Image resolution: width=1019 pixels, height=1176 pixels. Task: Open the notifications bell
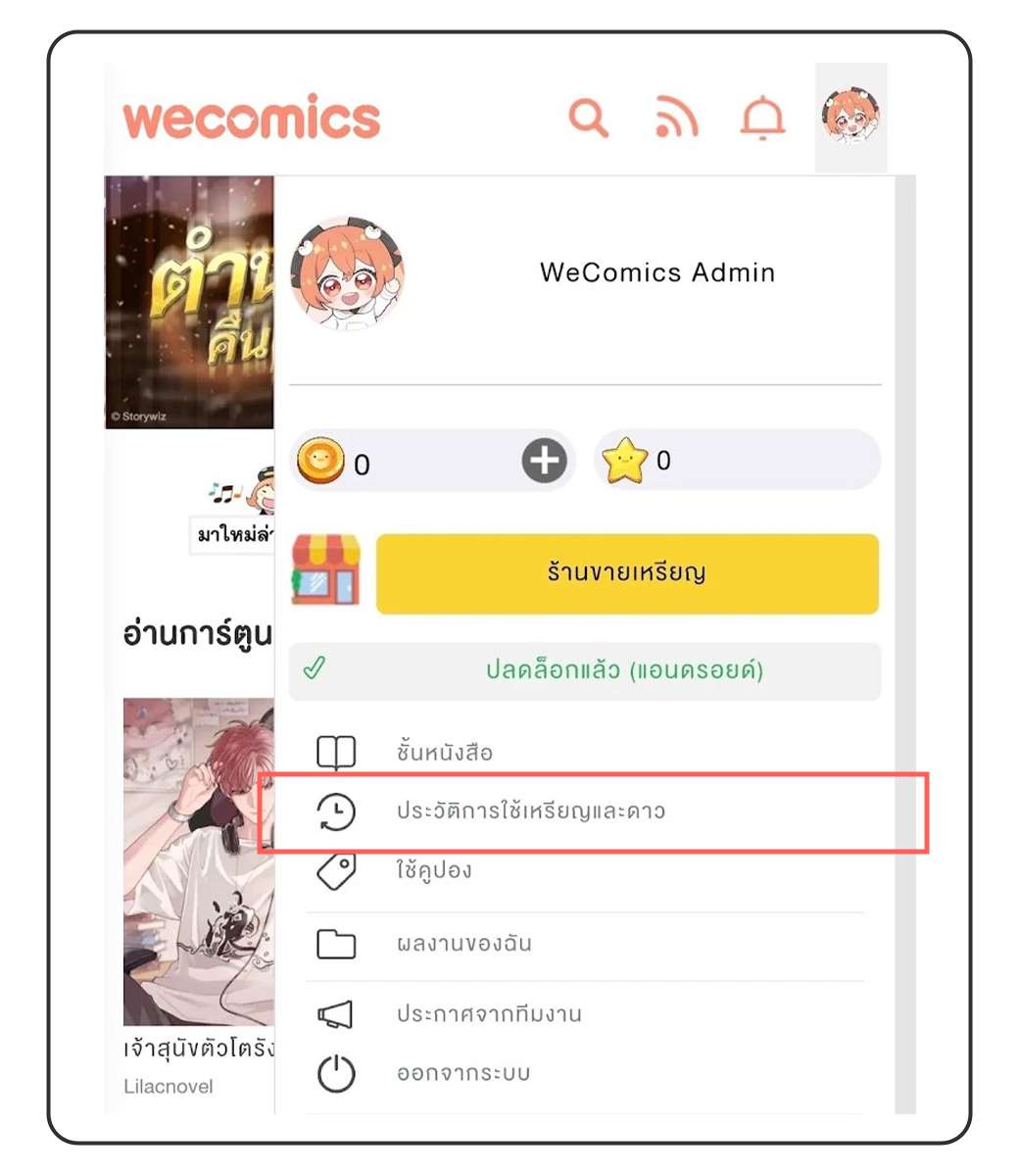[762, 120]
